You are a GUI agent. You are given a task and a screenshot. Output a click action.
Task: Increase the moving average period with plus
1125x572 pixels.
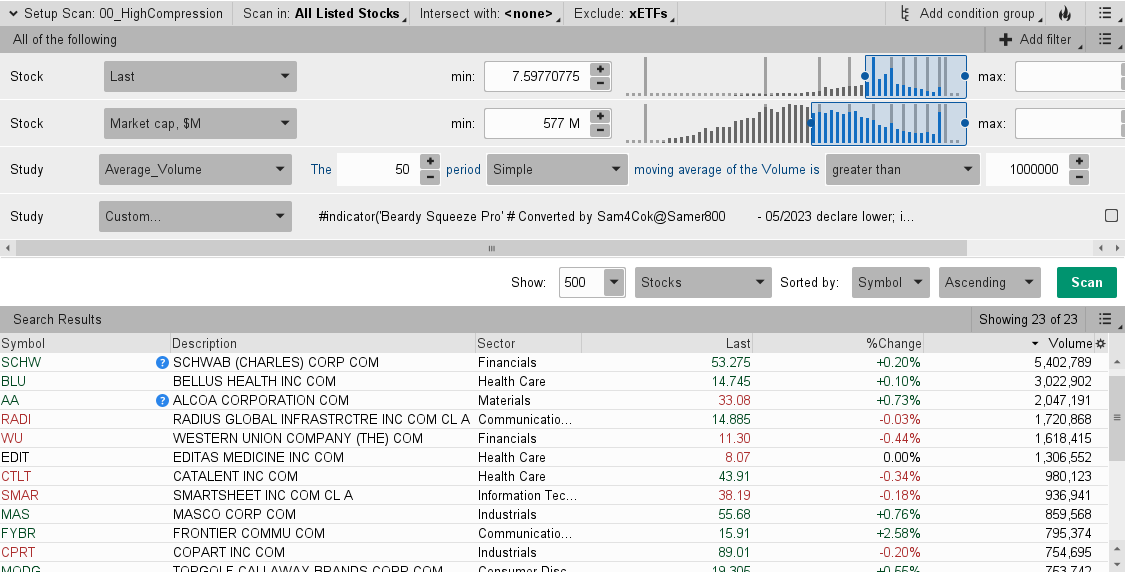point(430,162)
